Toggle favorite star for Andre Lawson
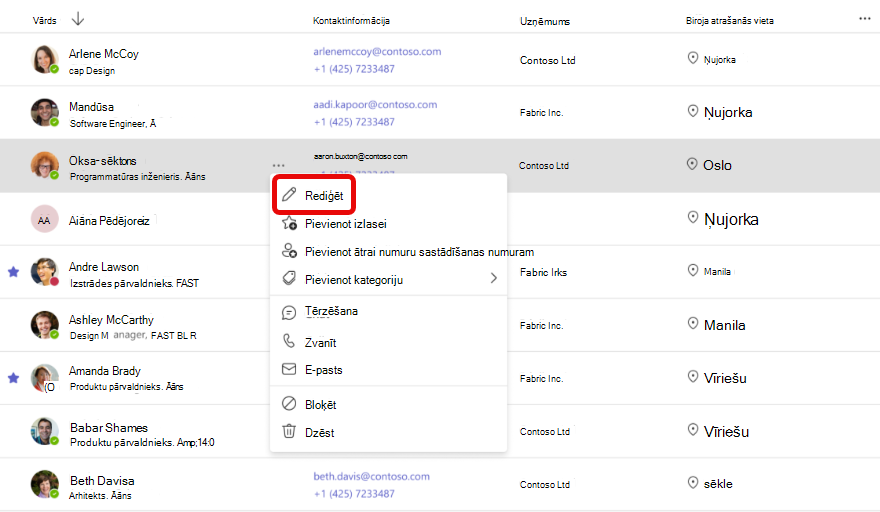This screenshot has width=880, height=512. 13,272
